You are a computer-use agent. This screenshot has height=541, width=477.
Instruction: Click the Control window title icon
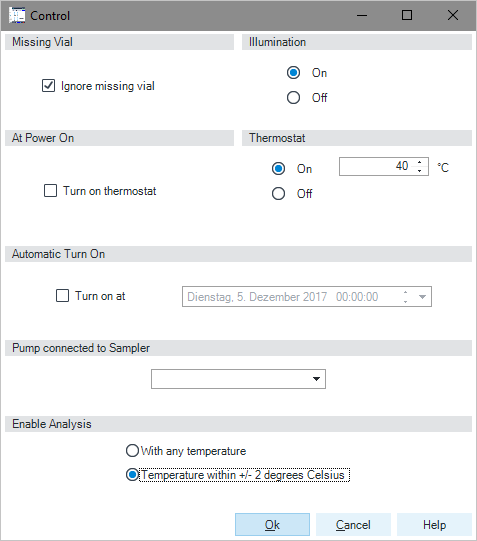coord(17,15)
